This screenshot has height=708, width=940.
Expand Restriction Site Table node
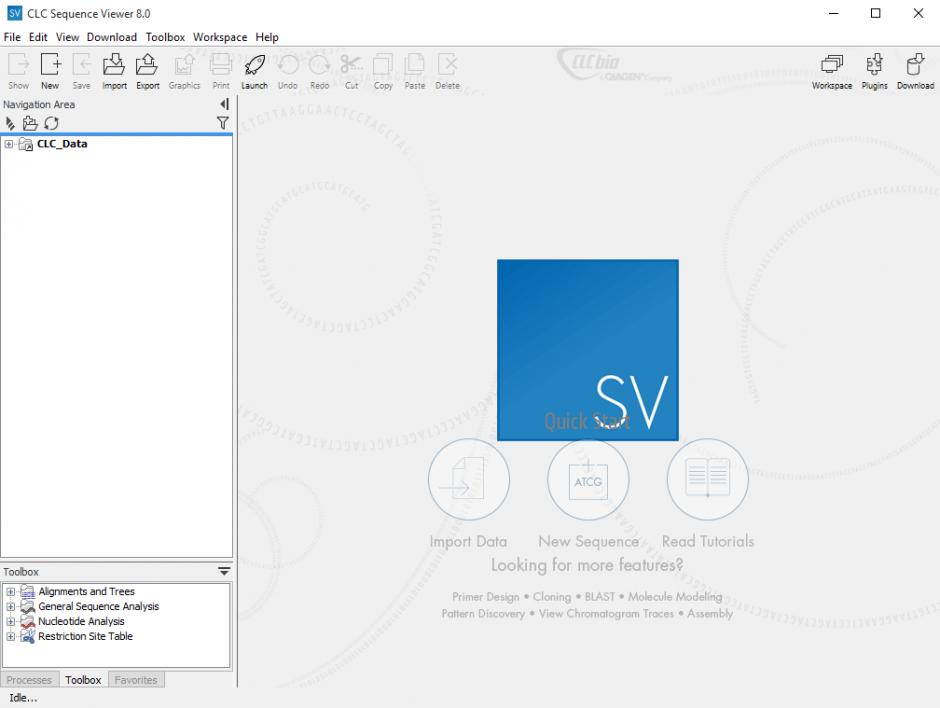pos(10,637)
